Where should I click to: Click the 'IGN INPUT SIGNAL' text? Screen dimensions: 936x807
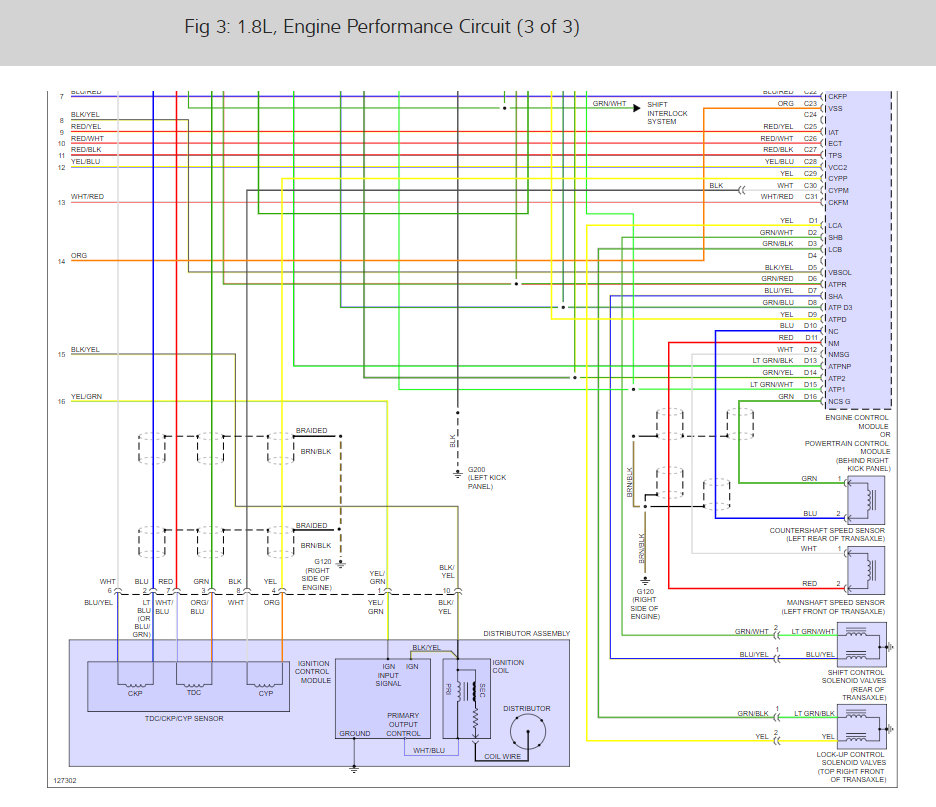pos(389,674)
